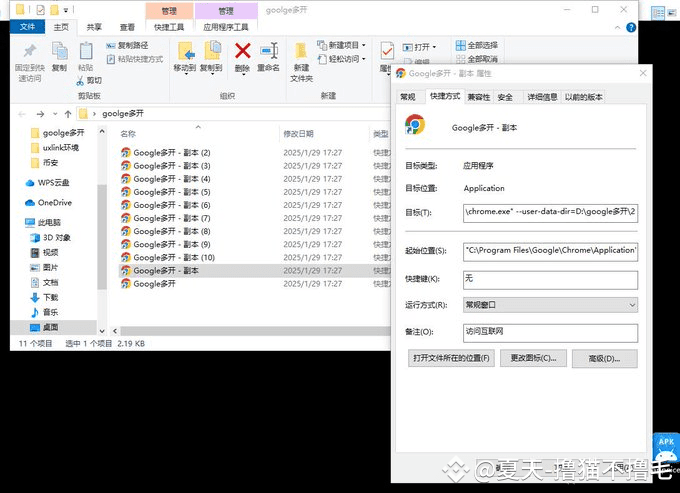Open 视频 folder in navigation pane
This screenshot has height=493, width=680.
(44, 252)
